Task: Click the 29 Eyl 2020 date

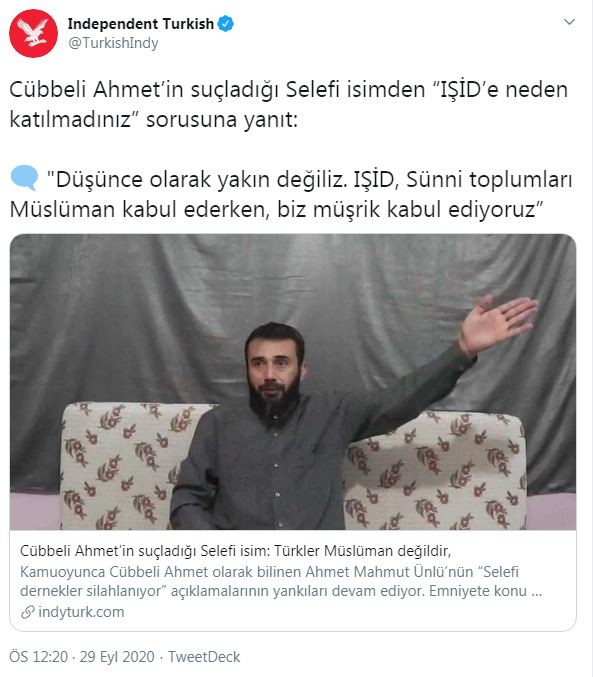Action: (117, 657)
